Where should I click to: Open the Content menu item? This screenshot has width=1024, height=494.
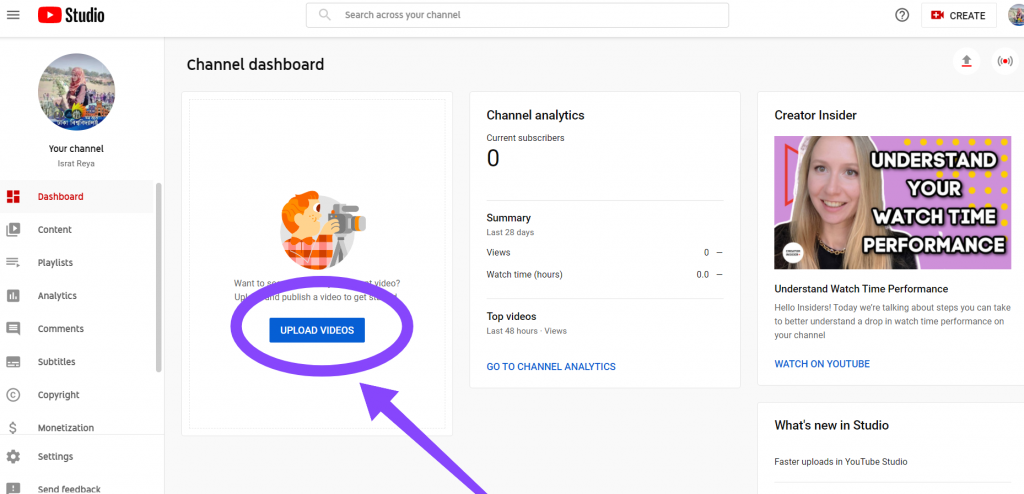tap(55, 230)
